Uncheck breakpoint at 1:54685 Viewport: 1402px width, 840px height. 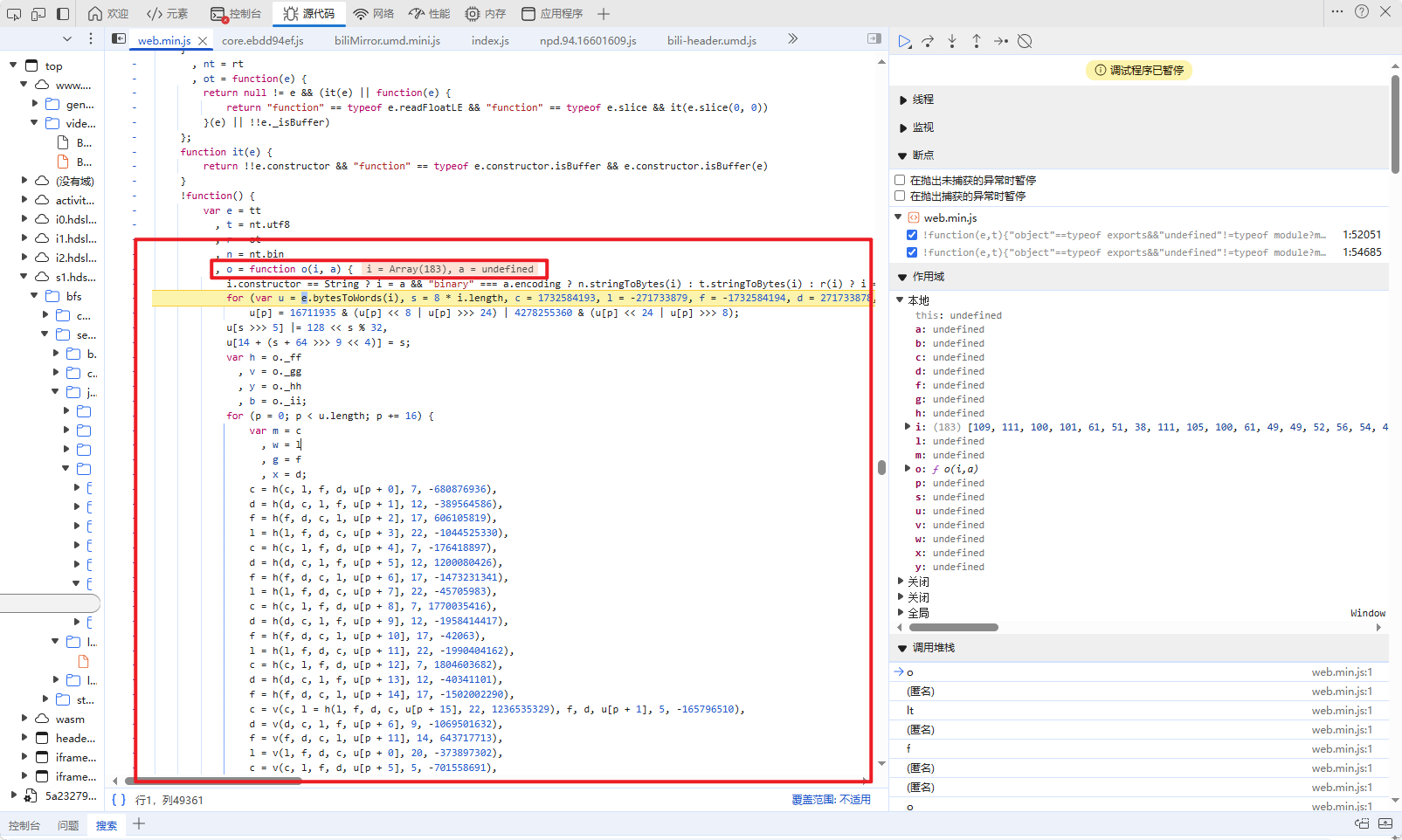click(912, 252)
